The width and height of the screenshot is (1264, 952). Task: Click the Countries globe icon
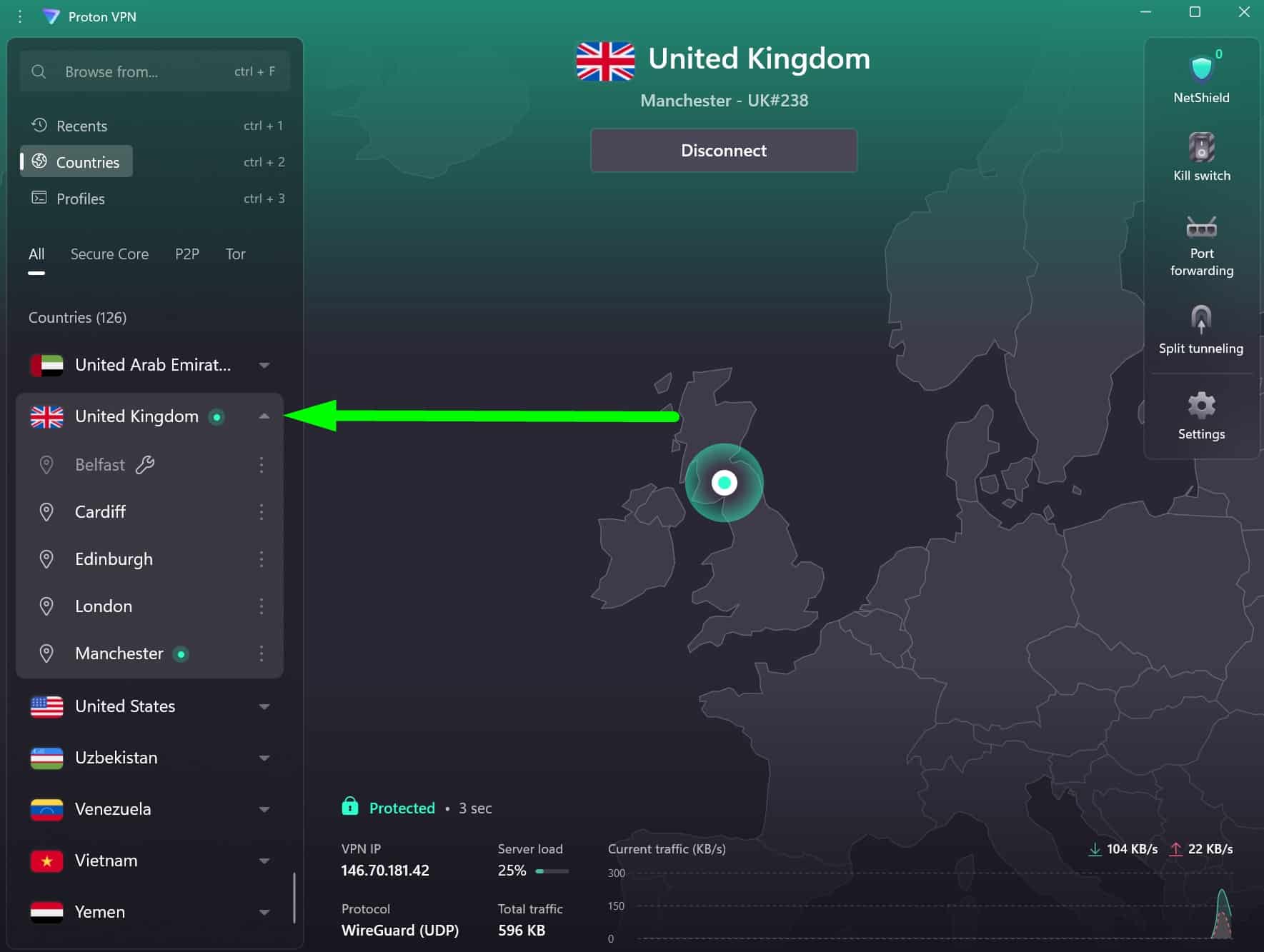[x=39, y=161]
